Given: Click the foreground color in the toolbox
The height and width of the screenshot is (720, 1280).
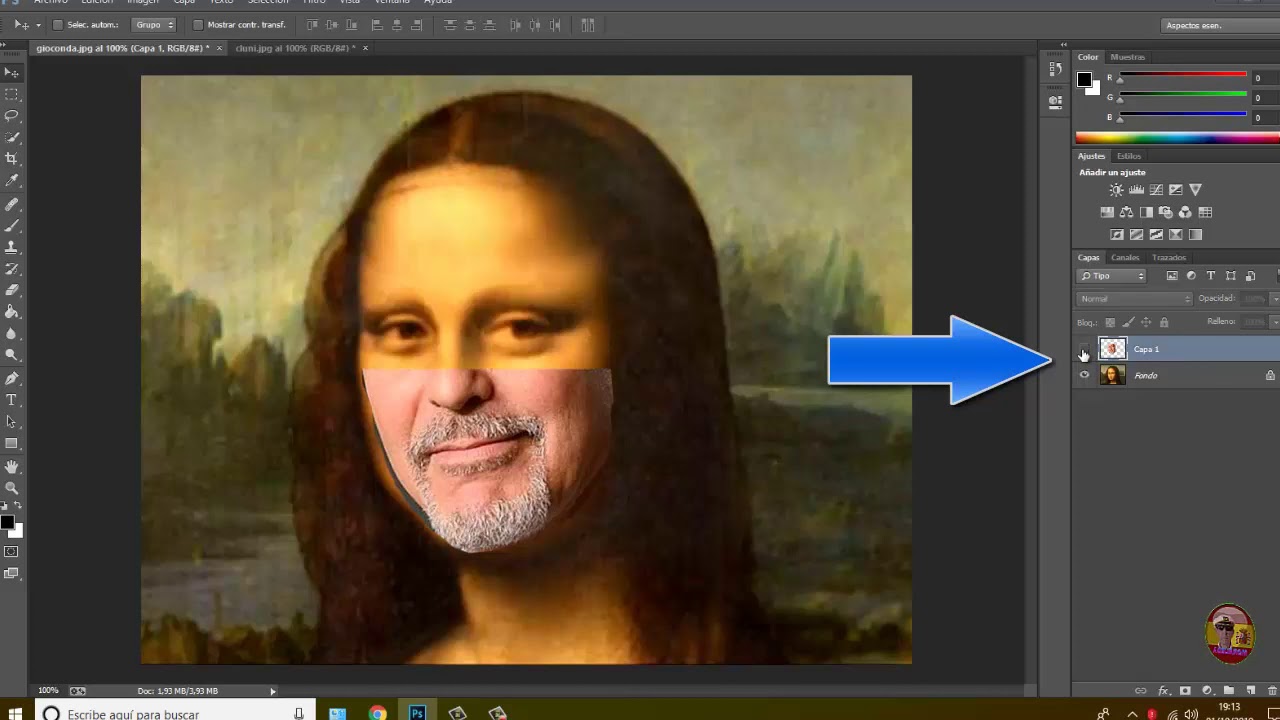Looking at the screenshot, I should click(7, 523).
